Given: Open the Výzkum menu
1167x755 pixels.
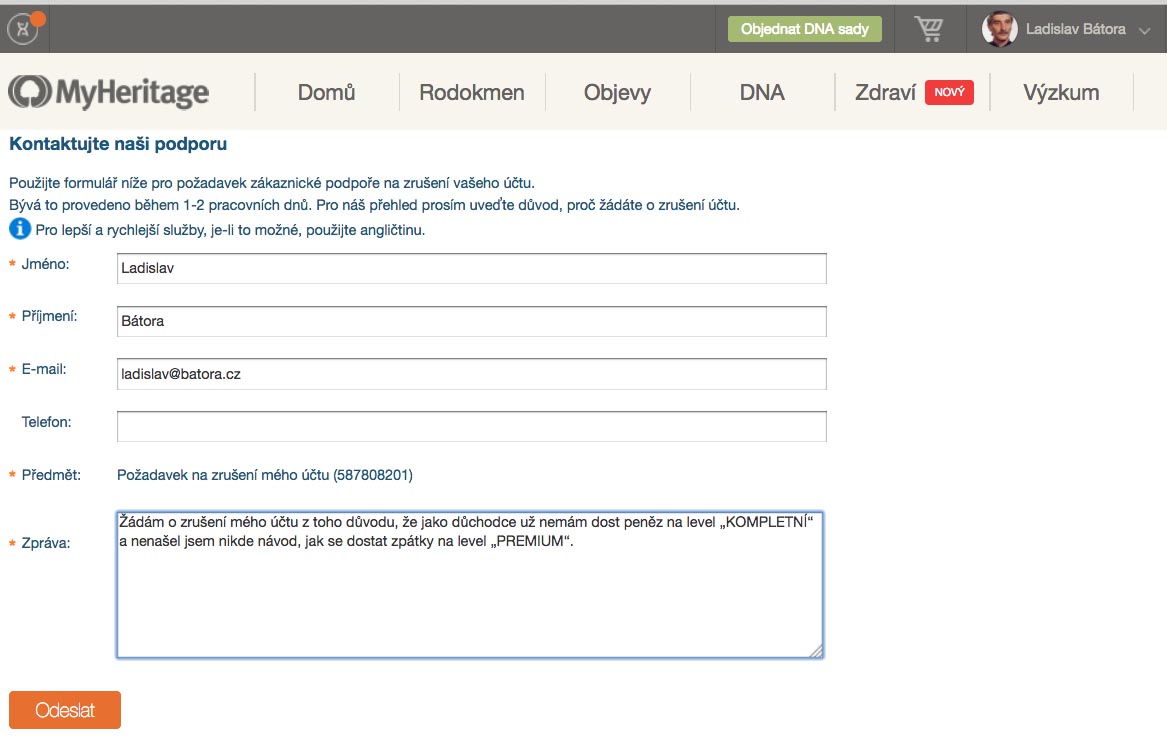Looking at the screenshot, I should click(1061, 92).
